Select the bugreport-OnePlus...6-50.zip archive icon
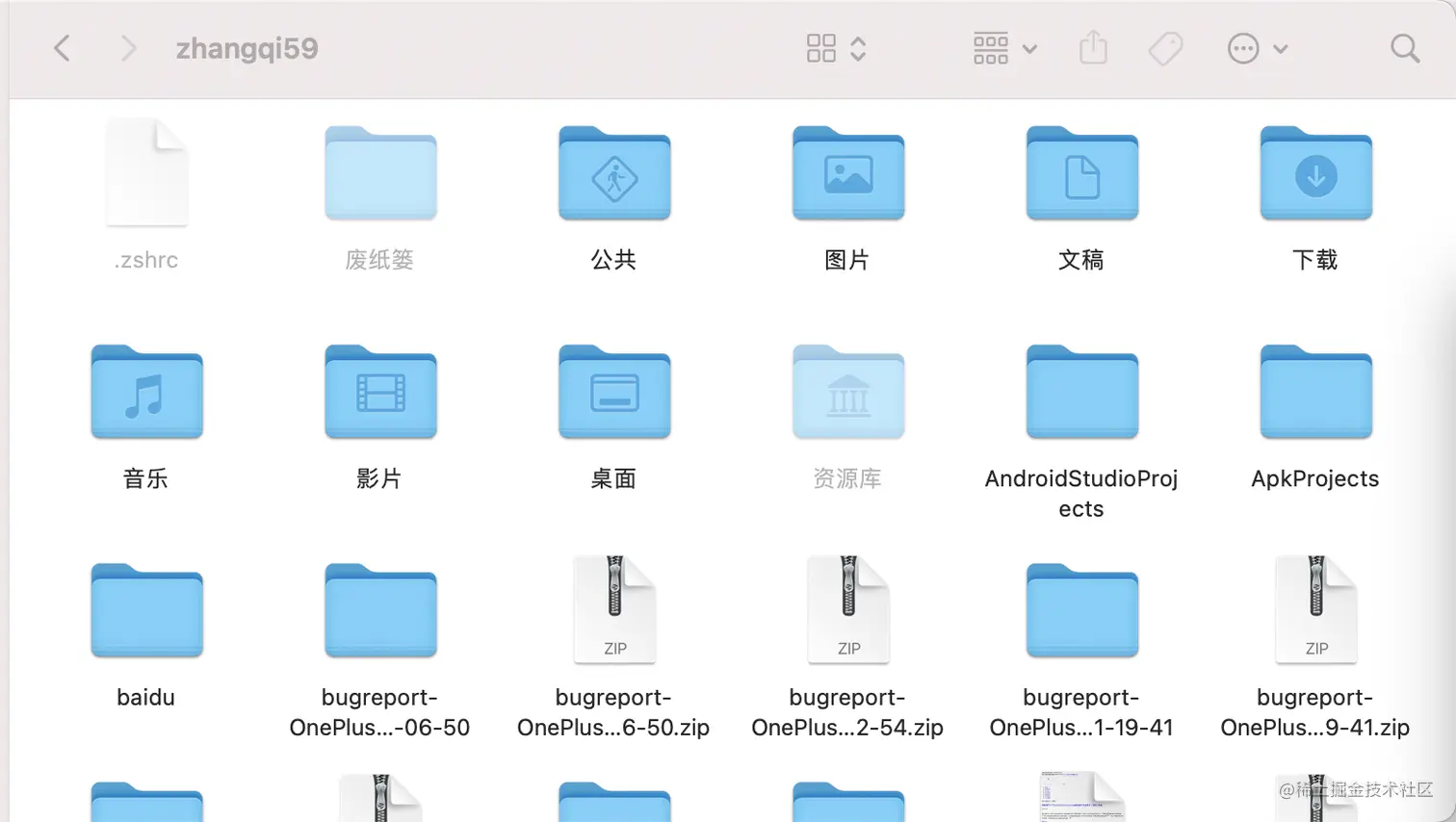The width and height of the screenshot is (1456, 822). pos(614,609)
